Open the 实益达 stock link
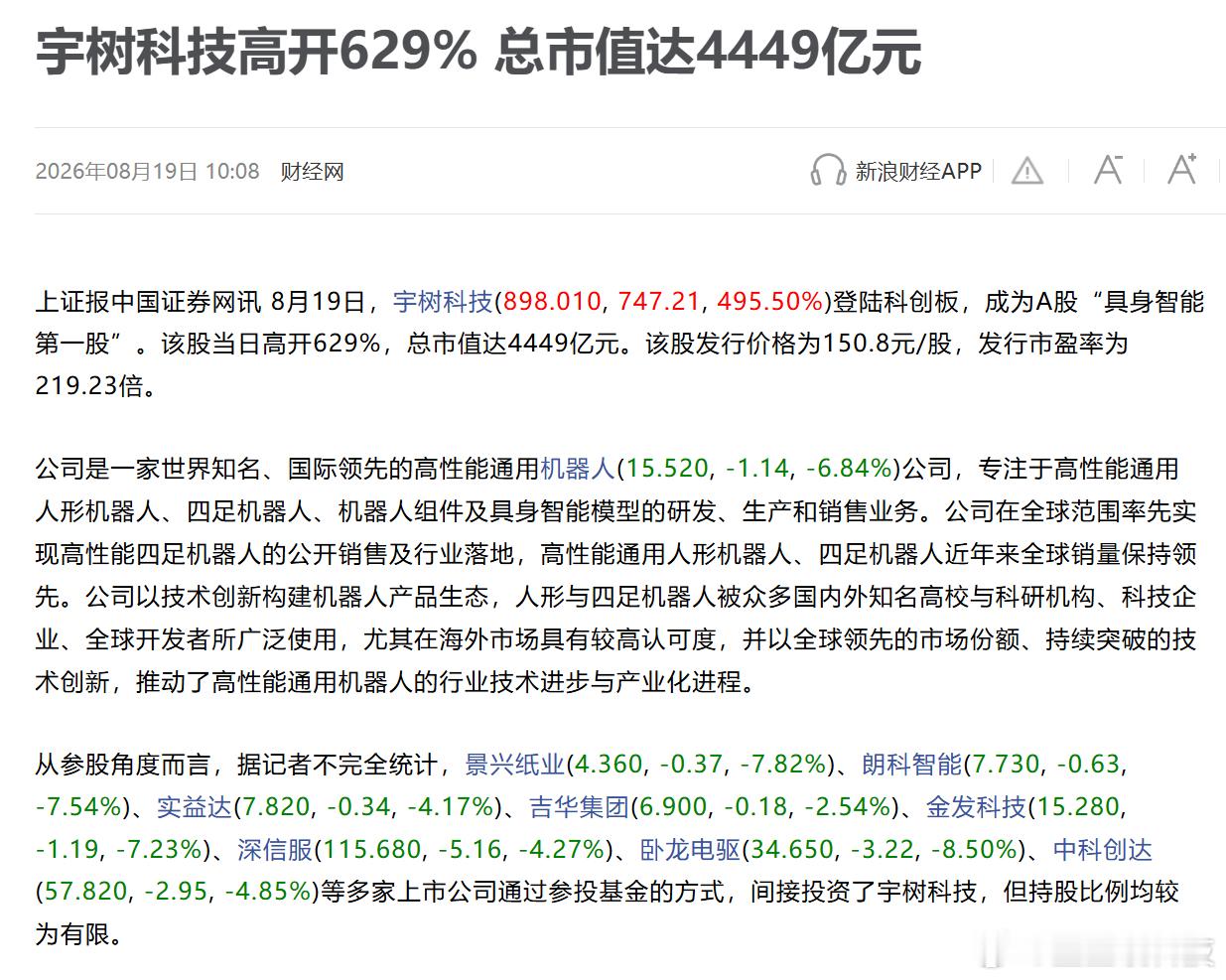This screenshot has height=980, width=1226. (x=195, y=806)
